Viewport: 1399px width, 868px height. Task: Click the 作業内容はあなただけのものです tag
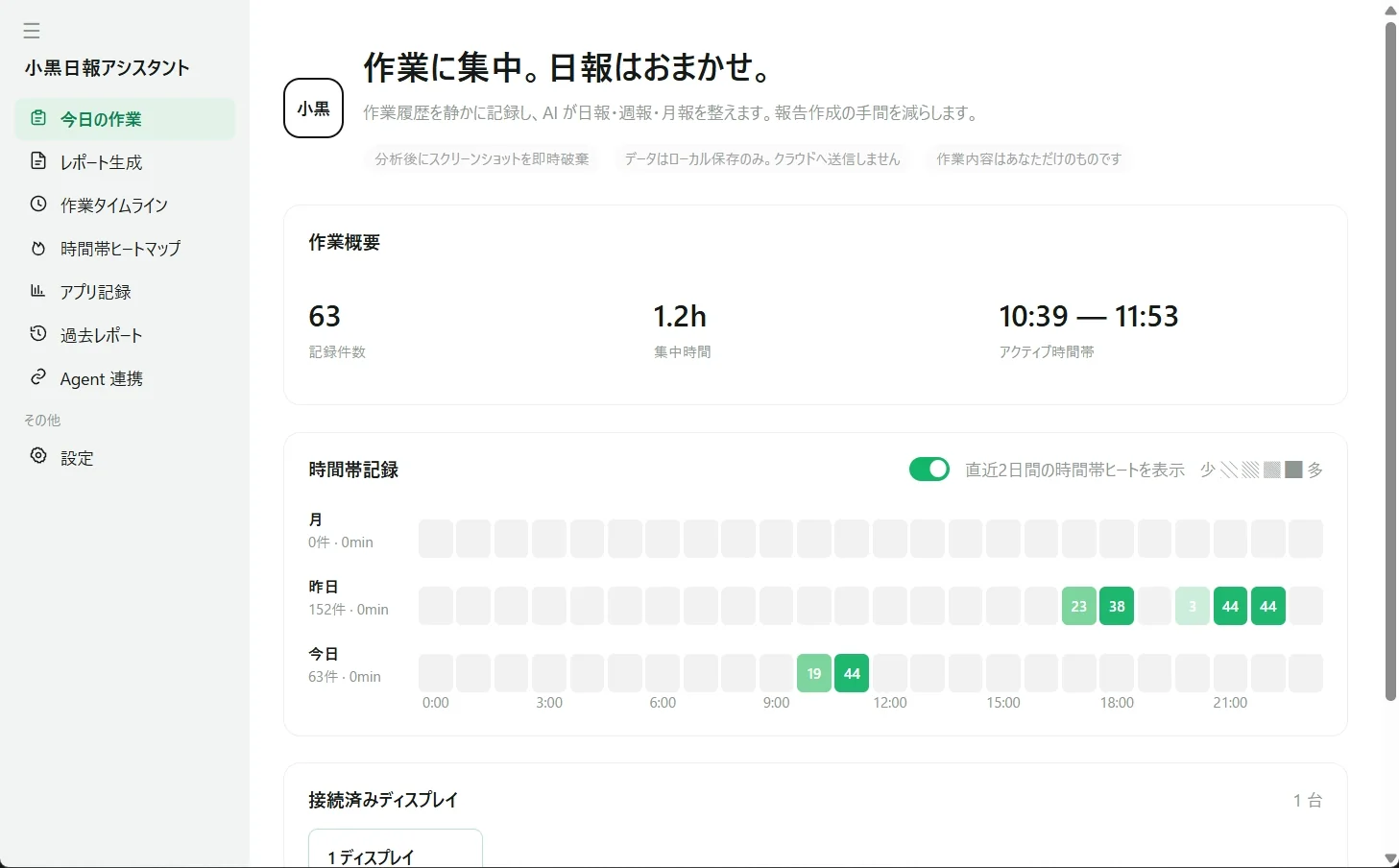(1028, 158)
